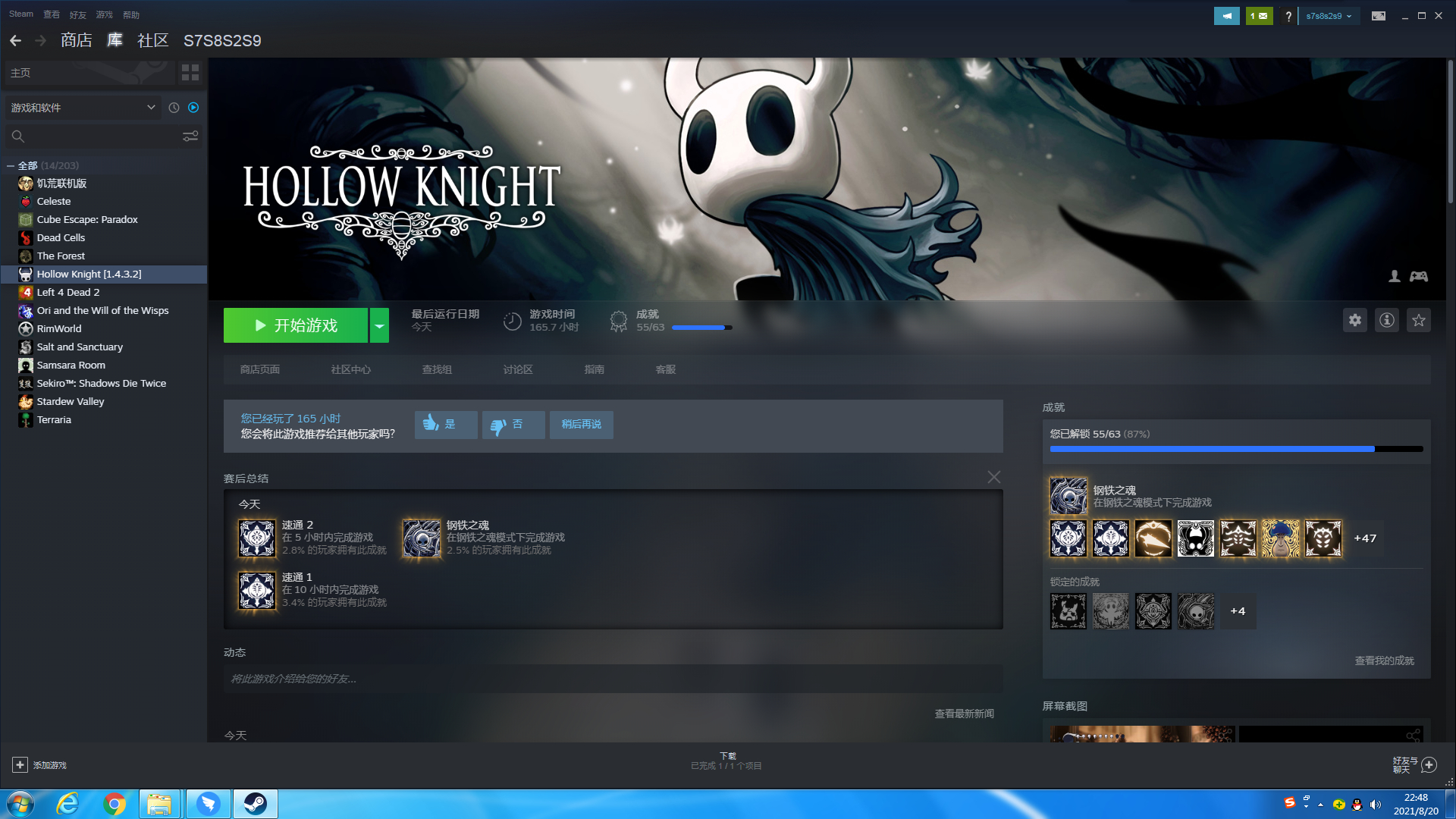
Task: Open inbox with one message
Action: 1260,16
